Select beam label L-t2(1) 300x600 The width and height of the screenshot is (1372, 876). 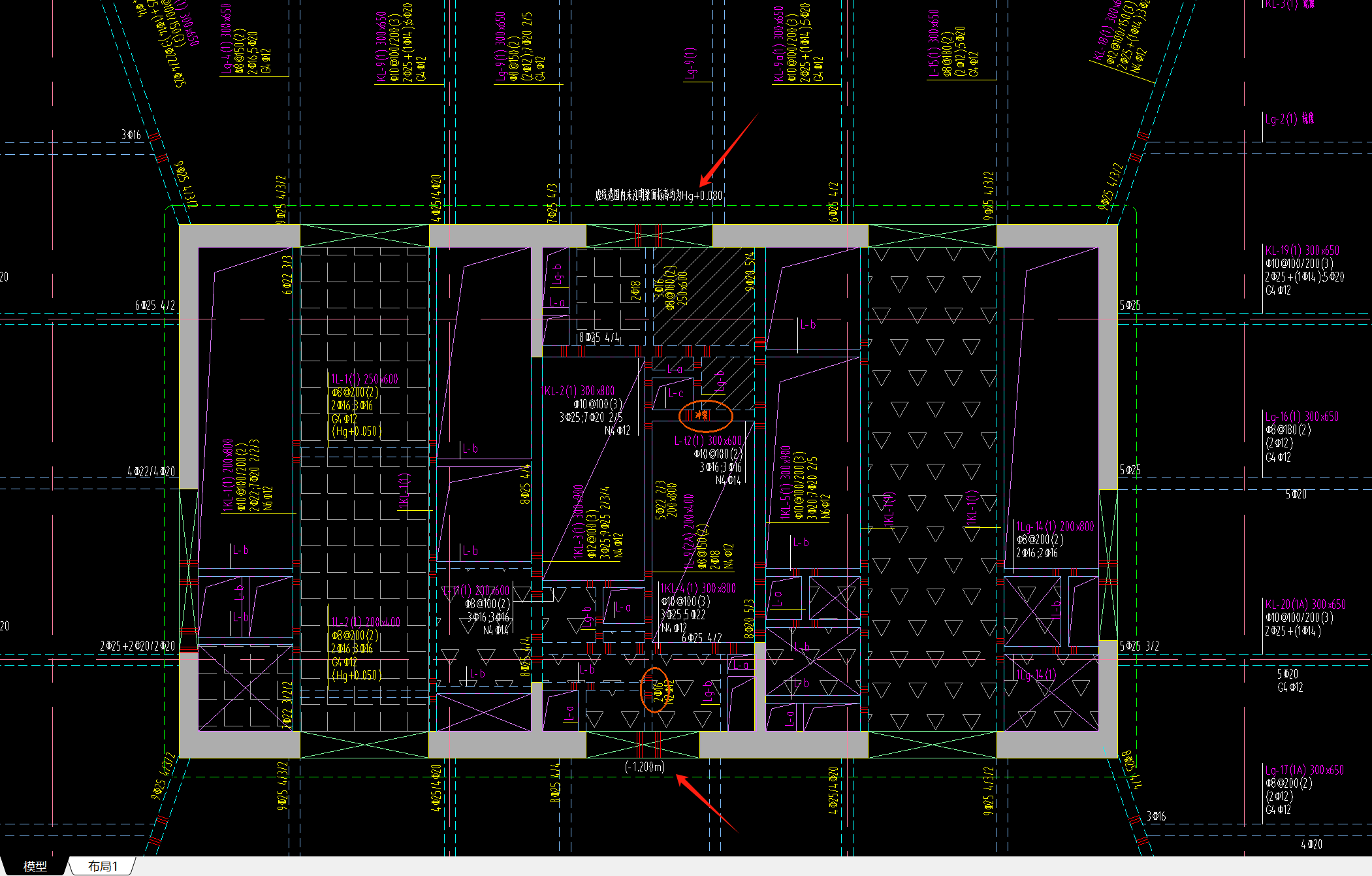[708, 441]
